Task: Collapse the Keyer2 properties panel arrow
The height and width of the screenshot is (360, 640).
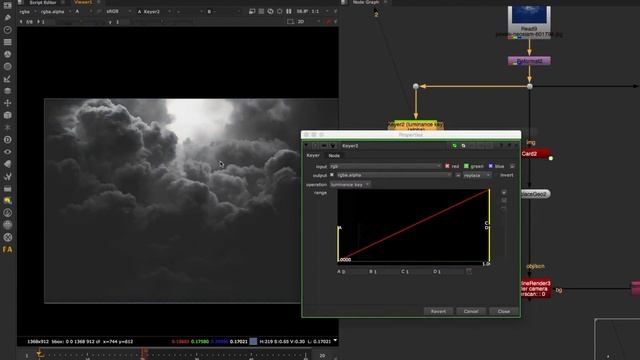Action: coord(307,146)
